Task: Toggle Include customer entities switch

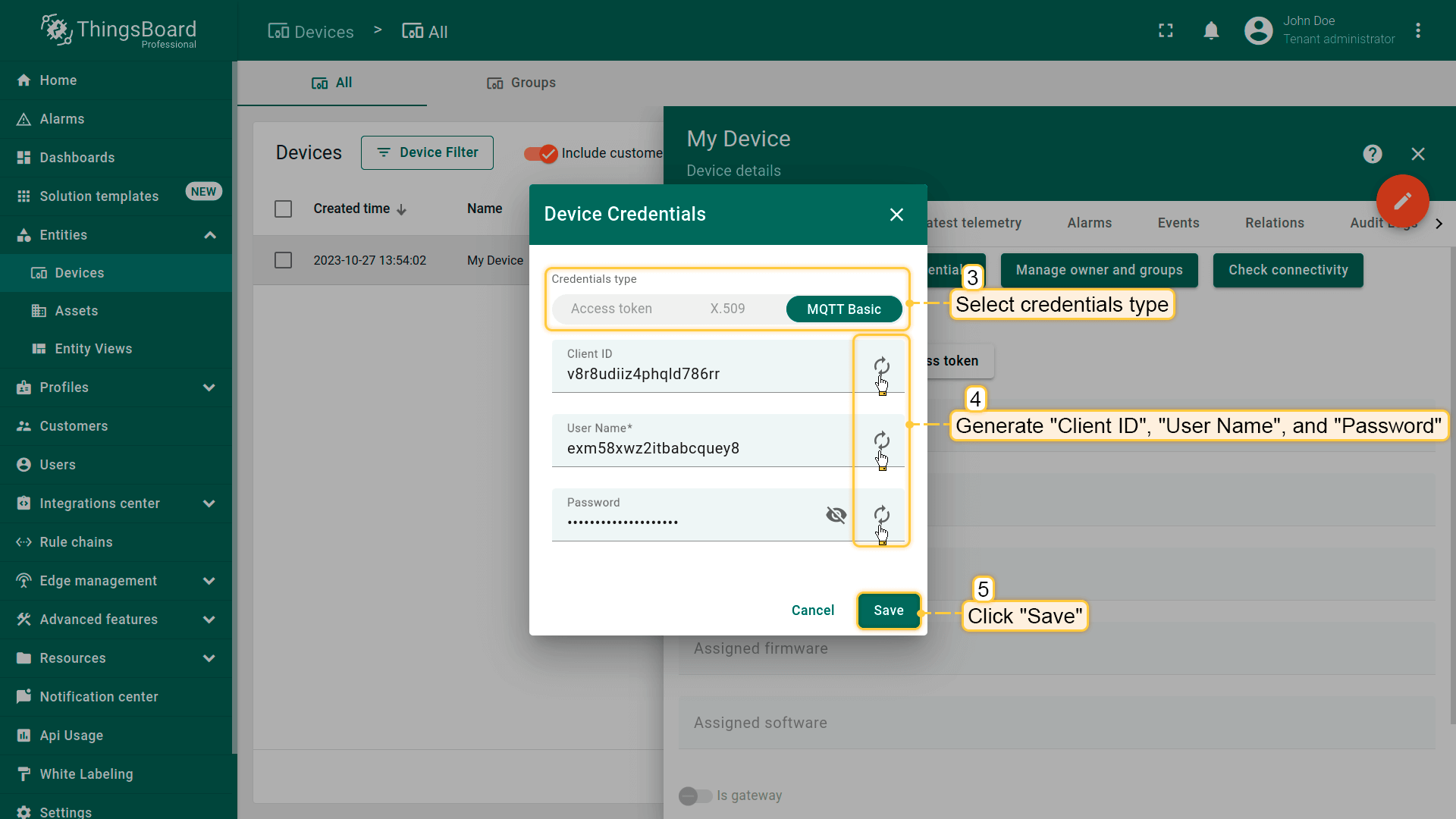Action: 541,153
